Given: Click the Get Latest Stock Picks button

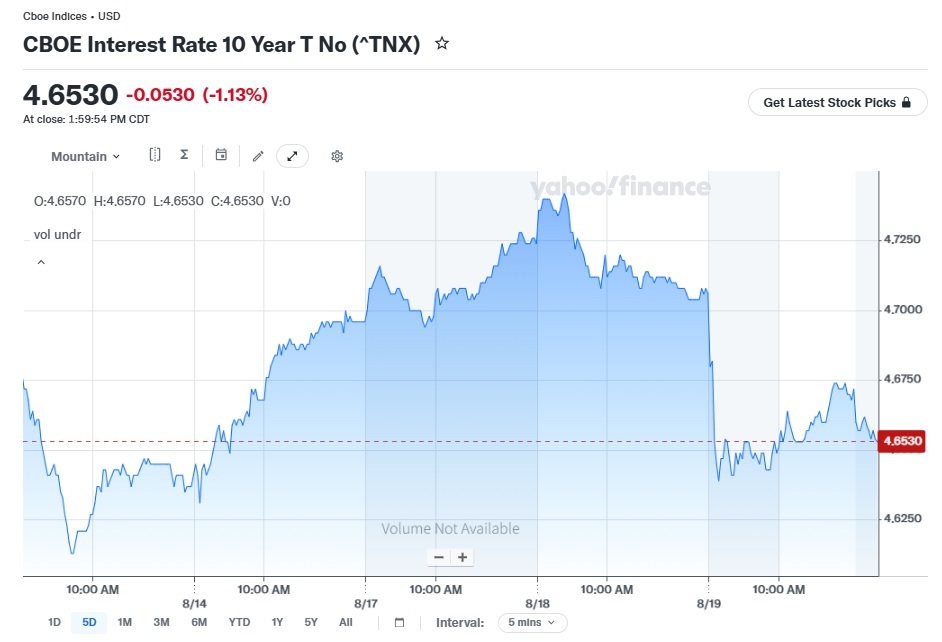Looking at the screenshot, I should (x=837, y=103).
